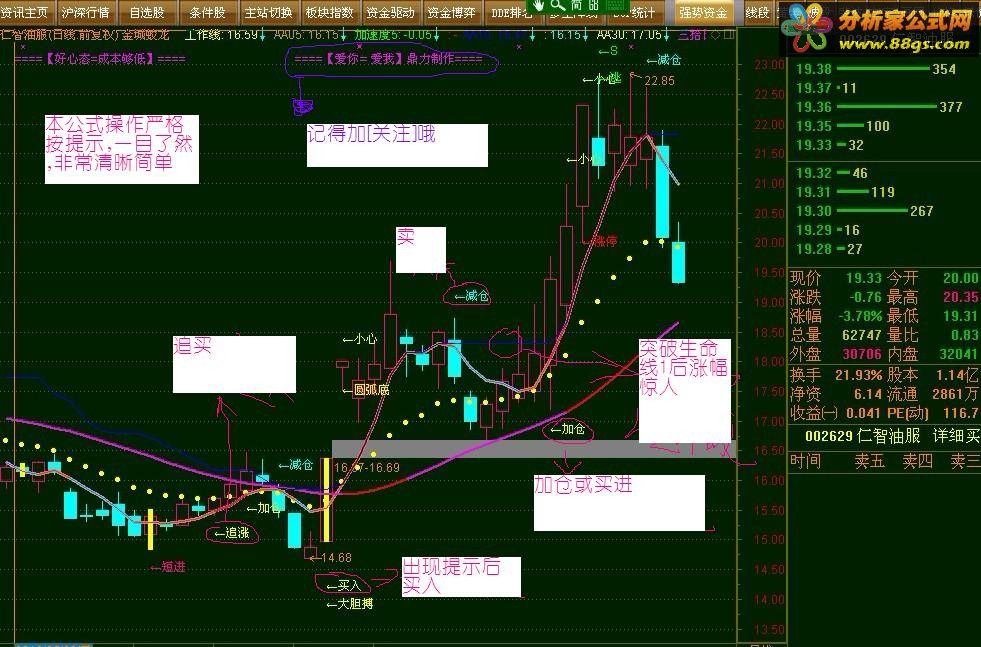The image size is (981, 647).
Task: Click the 工作线:16.59 indicator label
Action: point(221,36)
